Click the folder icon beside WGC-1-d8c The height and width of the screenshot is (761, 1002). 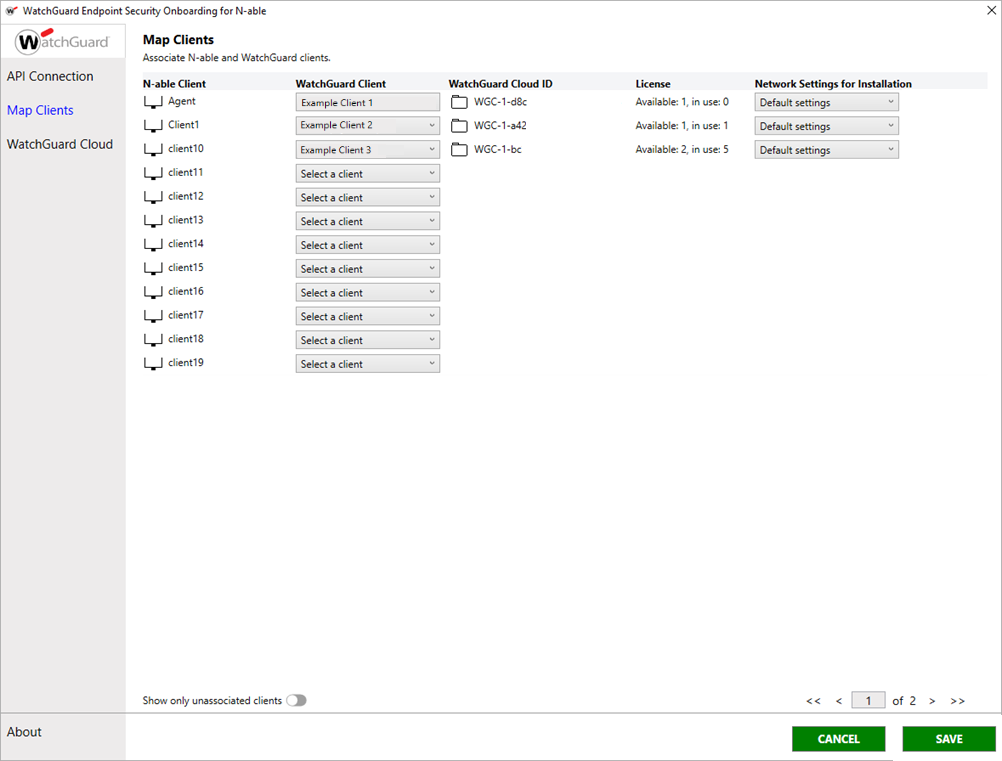coord(458,101)
